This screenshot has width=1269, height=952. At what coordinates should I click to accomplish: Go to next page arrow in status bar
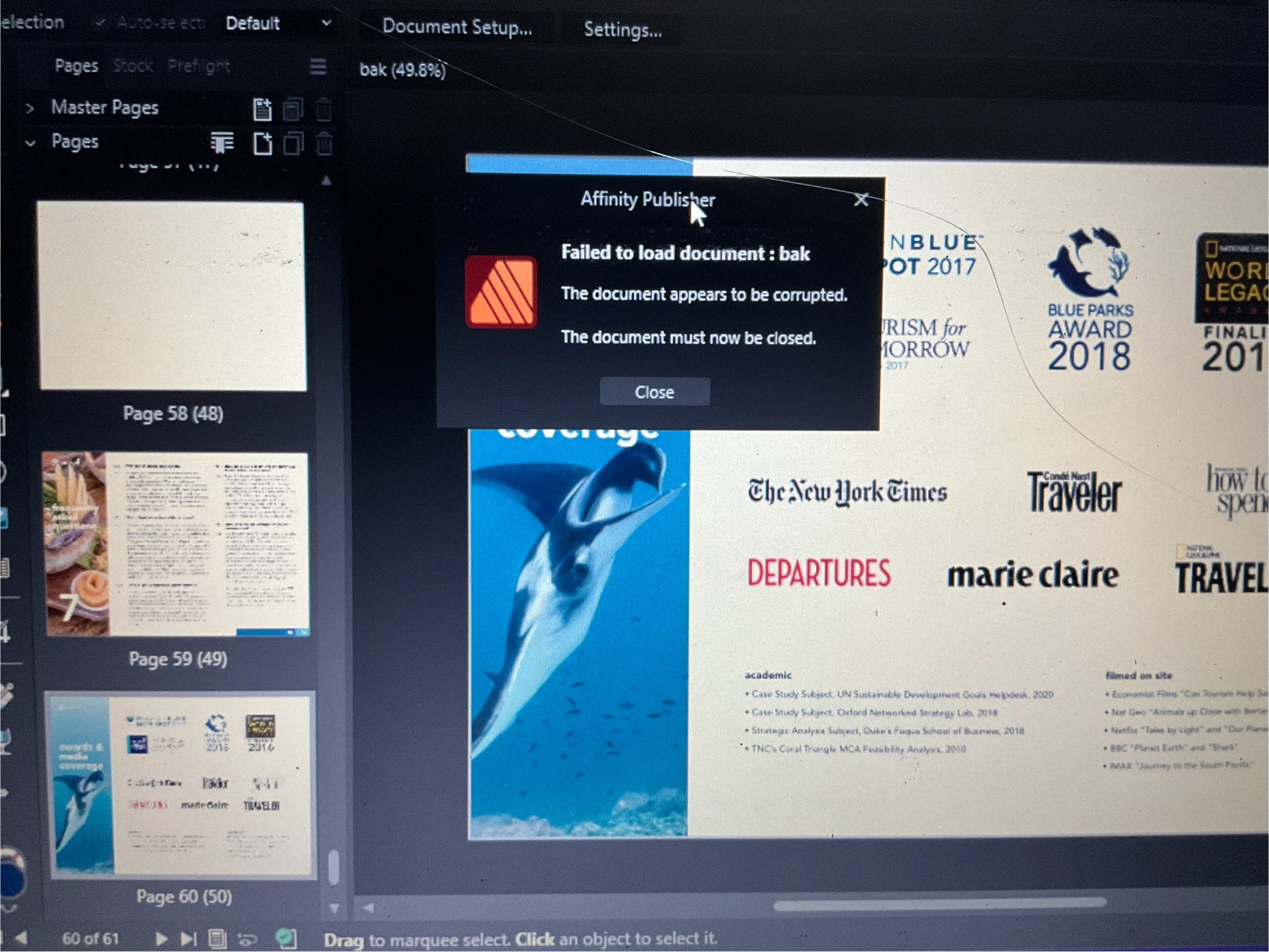pyautogui.click(x=161, y=939)
